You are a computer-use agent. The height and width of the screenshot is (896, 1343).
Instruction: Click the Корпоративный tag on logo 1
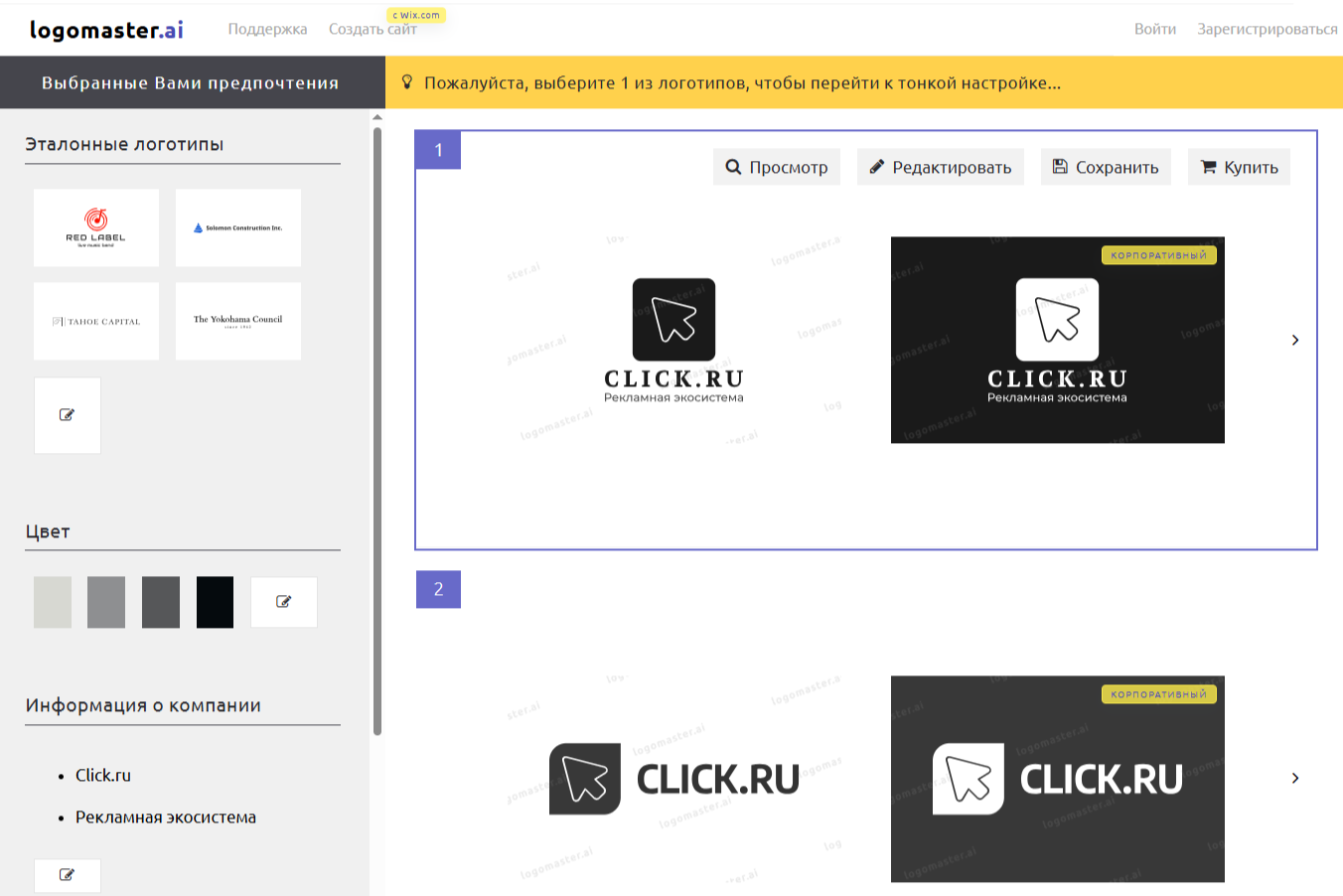click(1159, 255)
